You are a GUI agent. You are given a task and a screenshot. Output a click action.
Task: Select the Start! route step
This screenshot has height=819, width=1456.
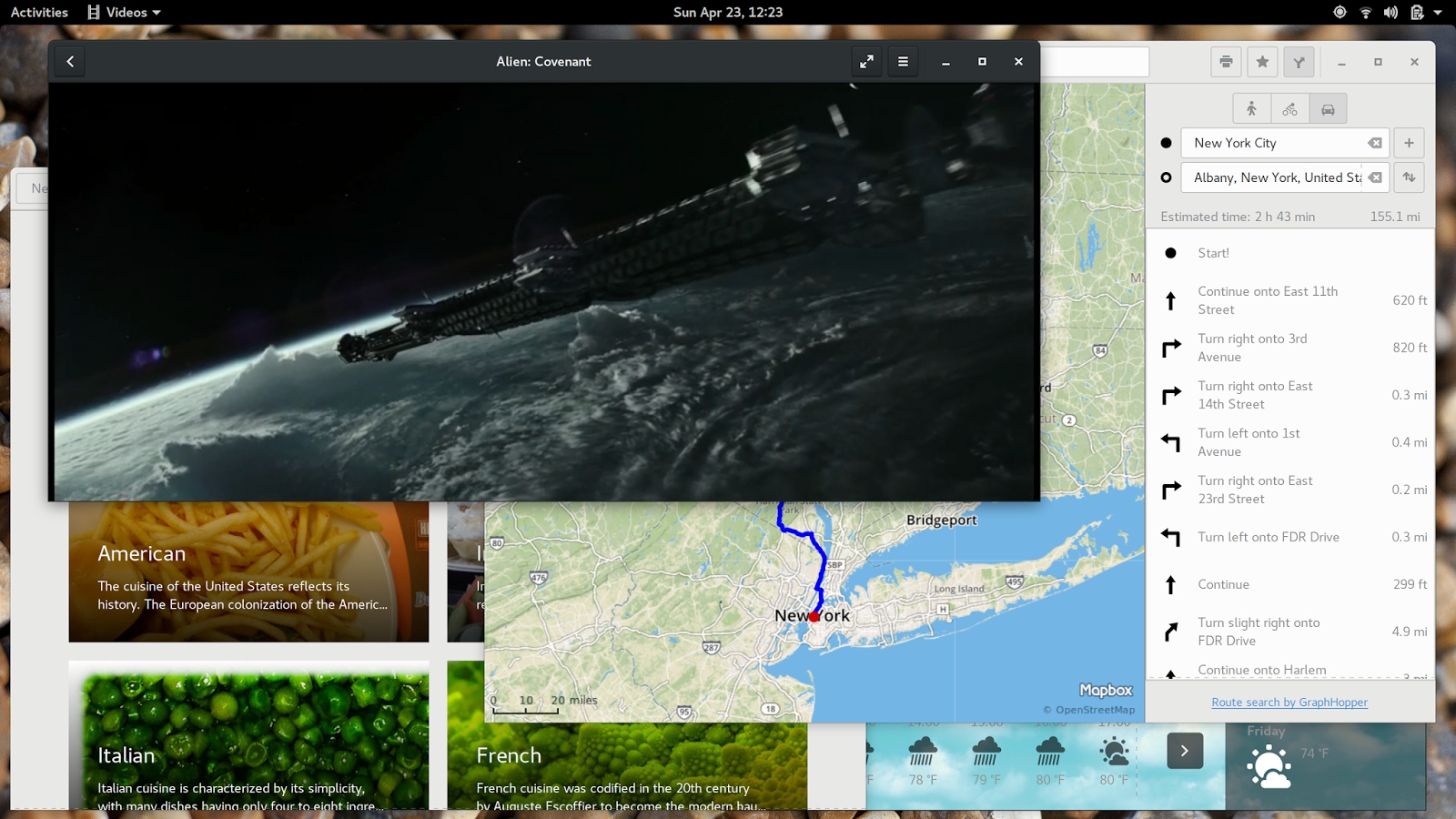(1290, 253)
